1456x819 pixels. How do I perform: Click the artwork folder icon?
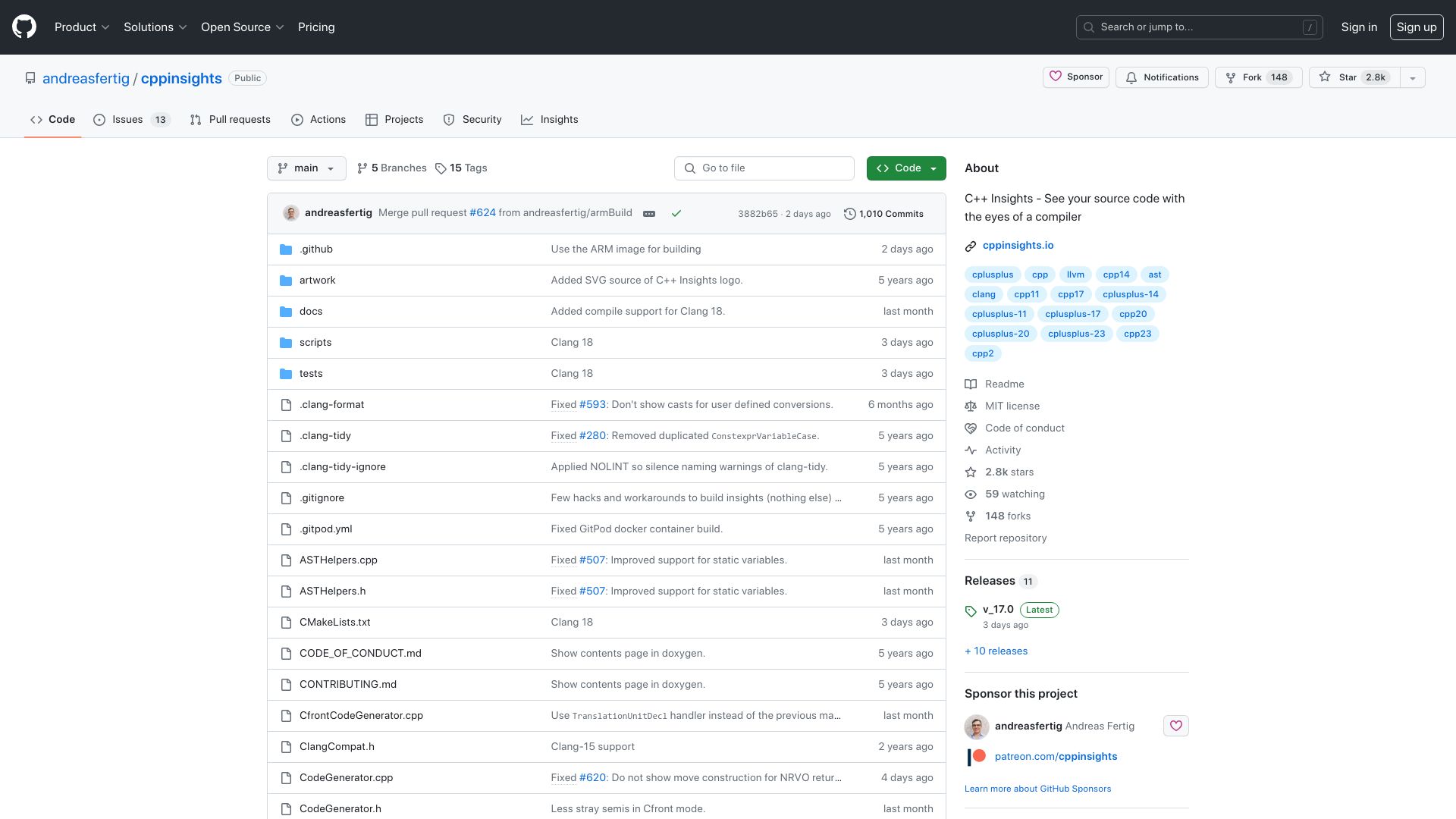tap(286, 281)
